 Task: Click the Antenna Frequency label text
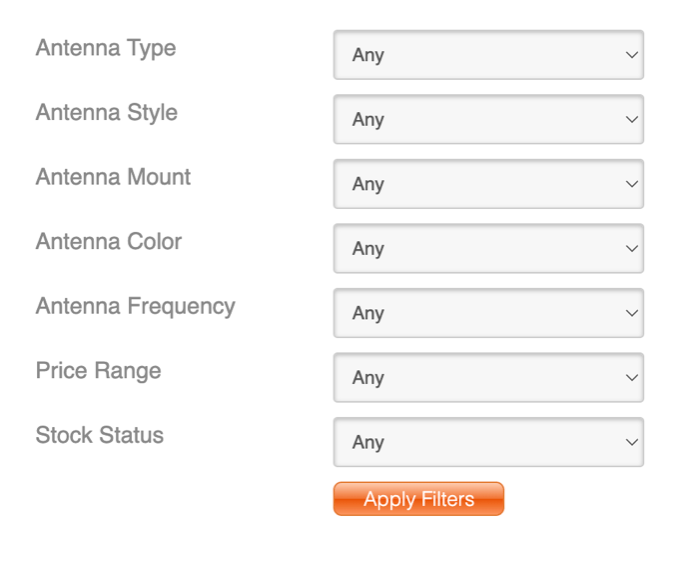(135, 306)
